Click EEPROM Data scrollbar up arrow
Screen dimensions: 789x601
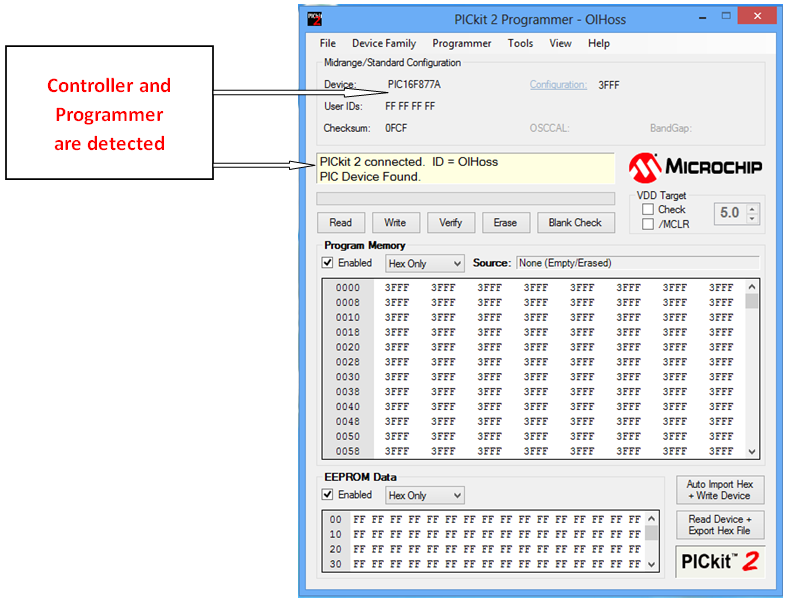tap(651, 518)
